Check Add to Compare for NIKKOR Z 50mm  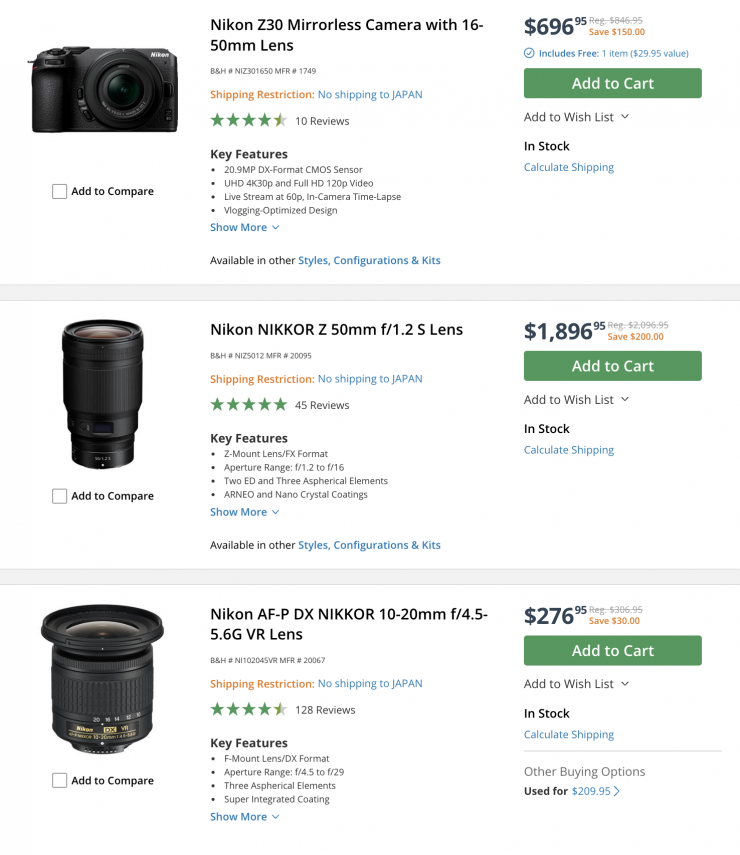point(60,496)
